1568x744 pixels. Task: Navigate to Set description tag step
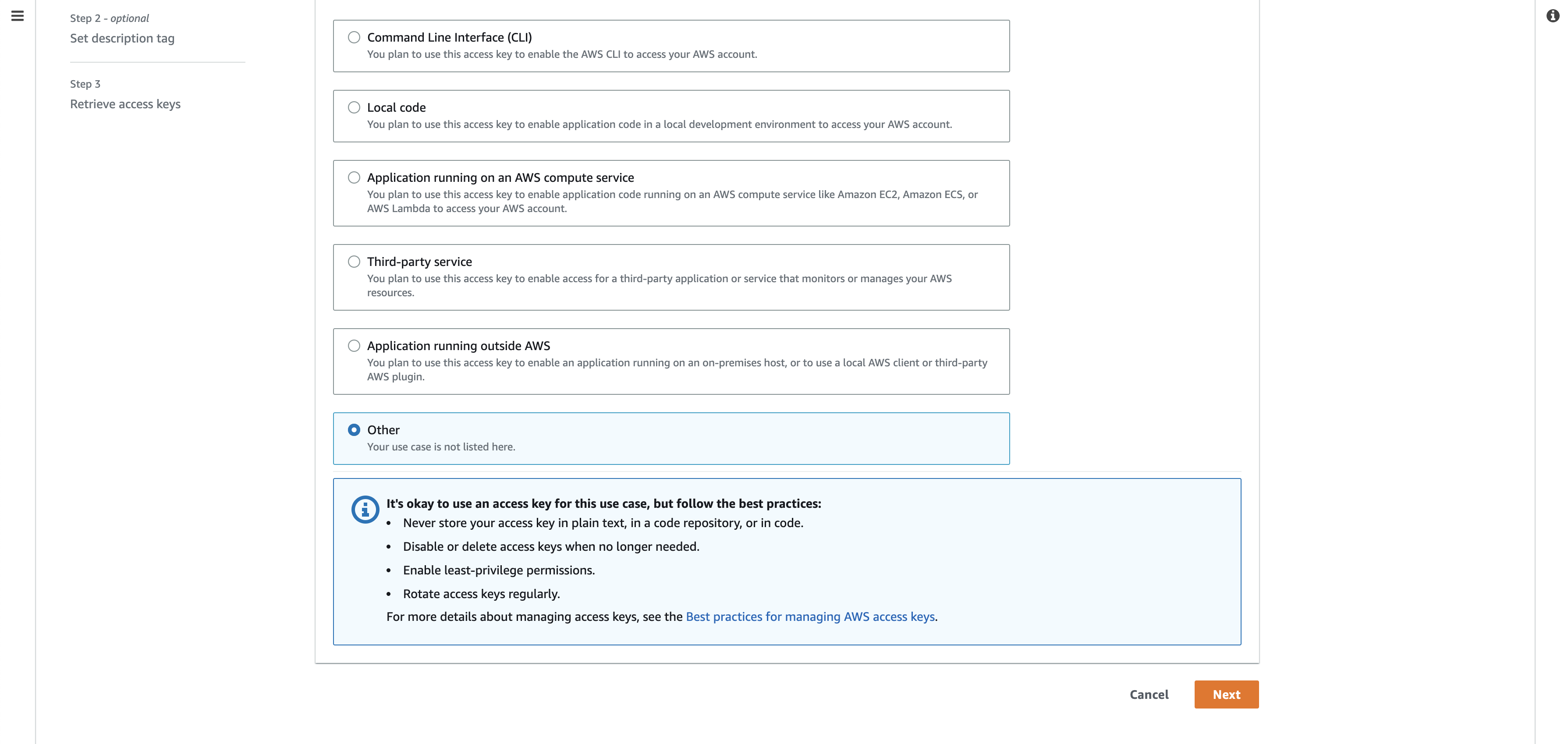point(122,38)
